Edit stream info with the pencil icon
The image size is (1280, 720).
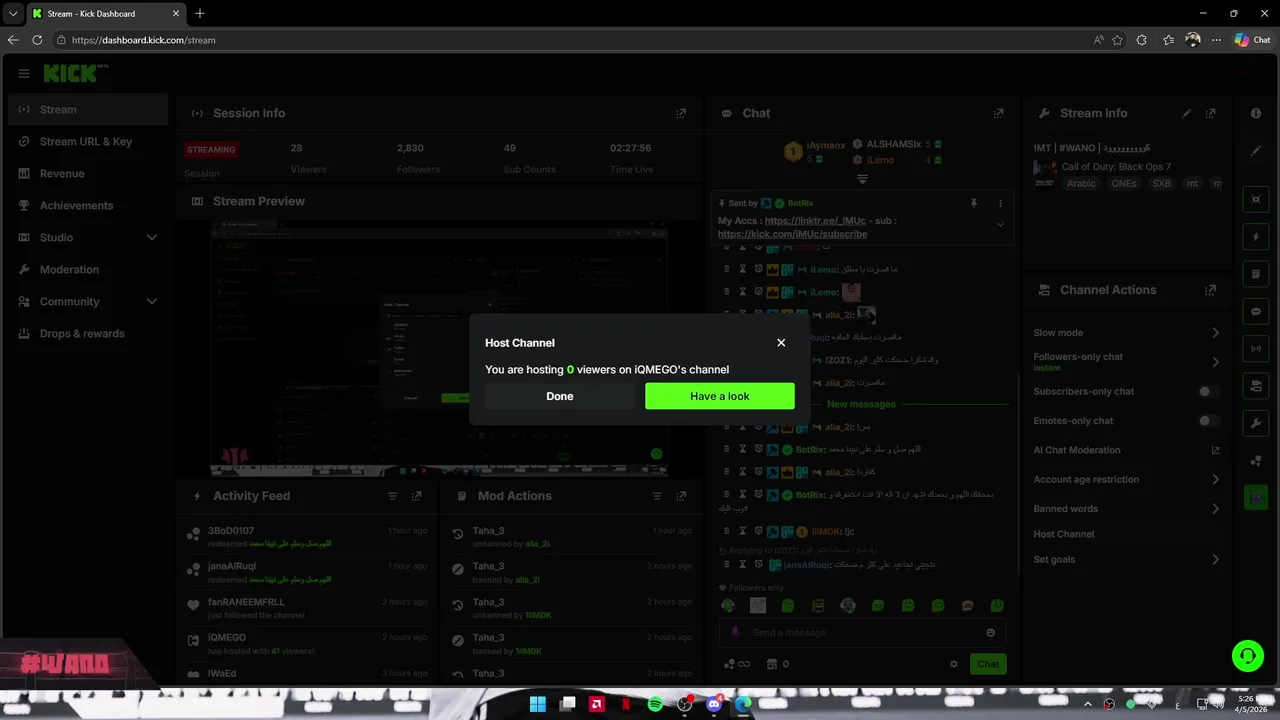1187,114
